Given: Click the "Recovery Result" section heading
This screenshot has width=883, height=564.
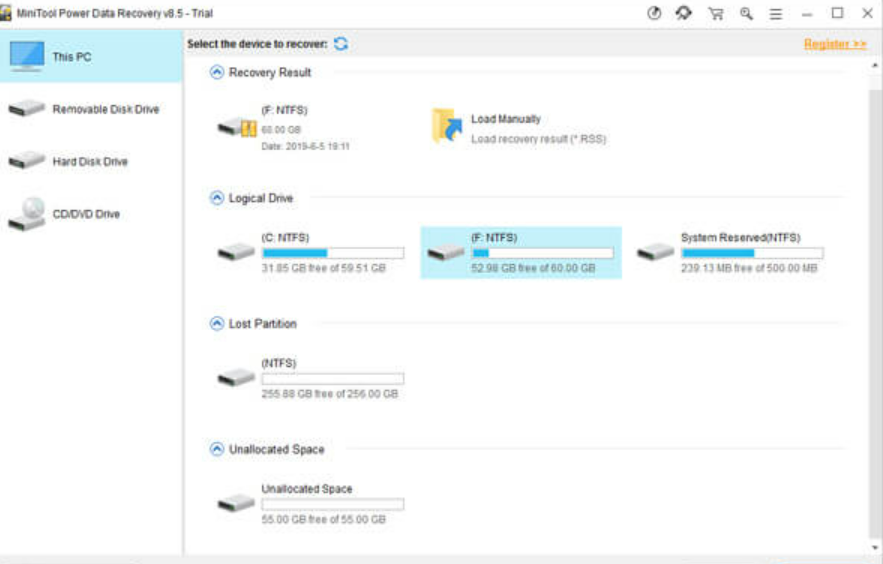Looking at the screenshot, I should [x=270, y=73].
